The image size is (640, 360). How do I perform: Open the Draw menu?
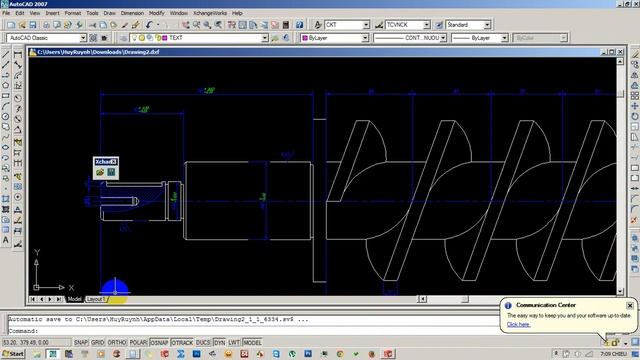click(109, 13)
